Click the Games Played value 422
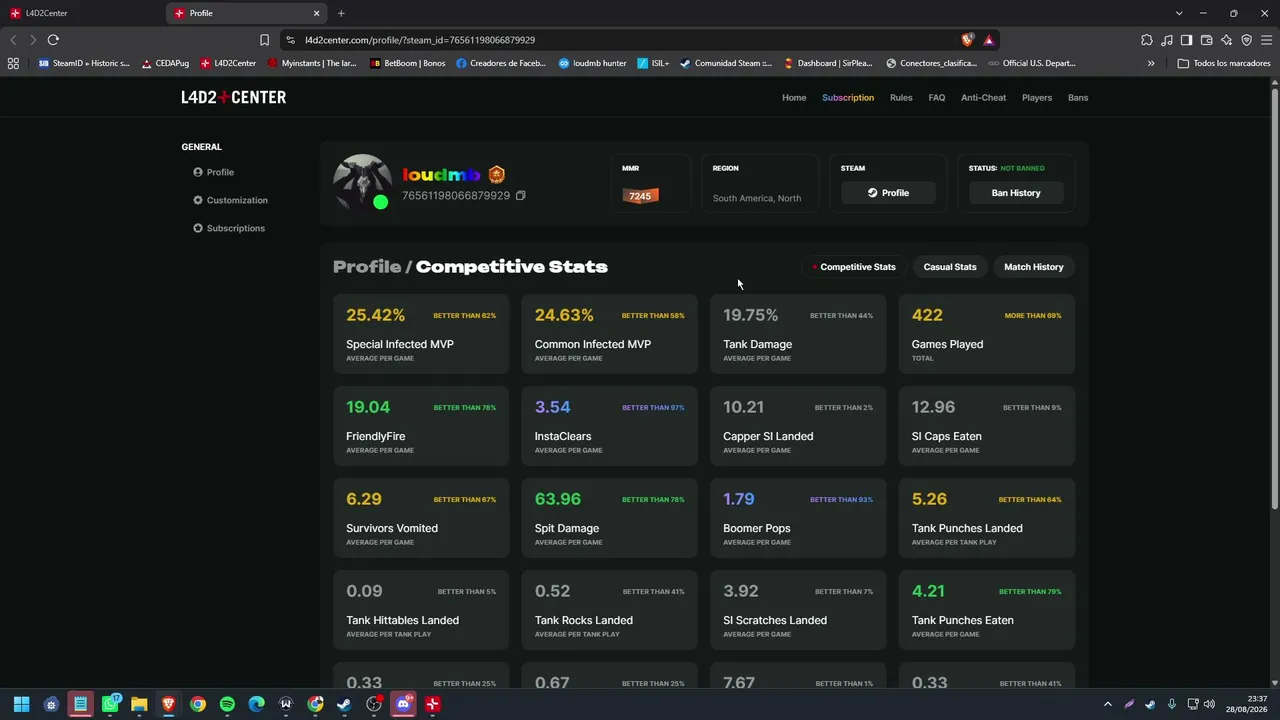 point(927,315)
